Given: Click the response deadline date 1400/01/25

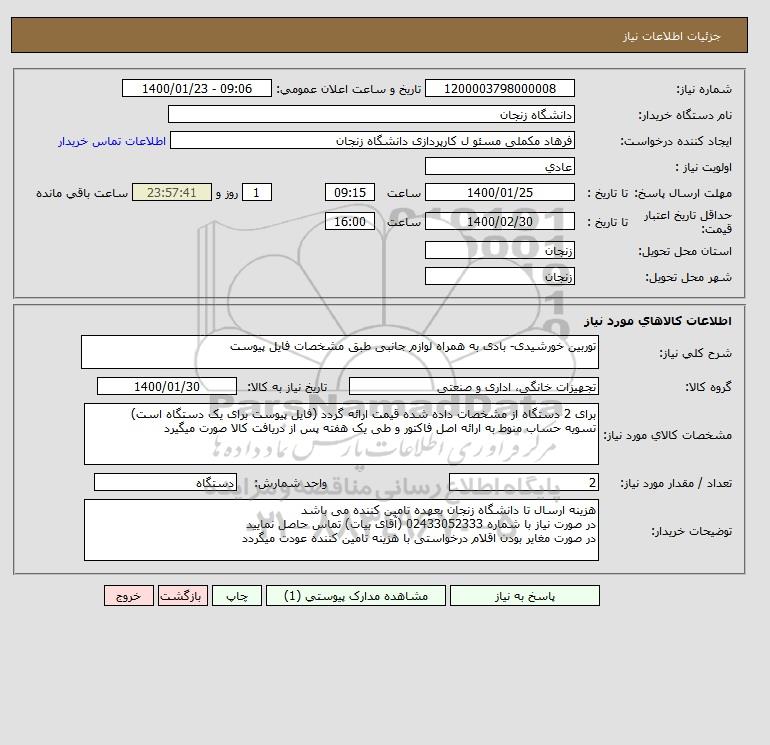Looking at the screenshot, I should 499,193.
